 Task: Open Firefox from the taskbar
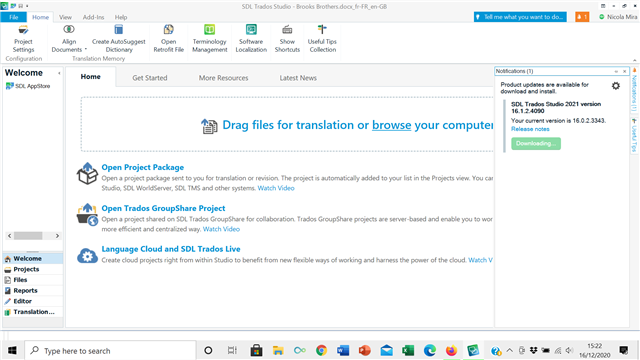point(451,350)
